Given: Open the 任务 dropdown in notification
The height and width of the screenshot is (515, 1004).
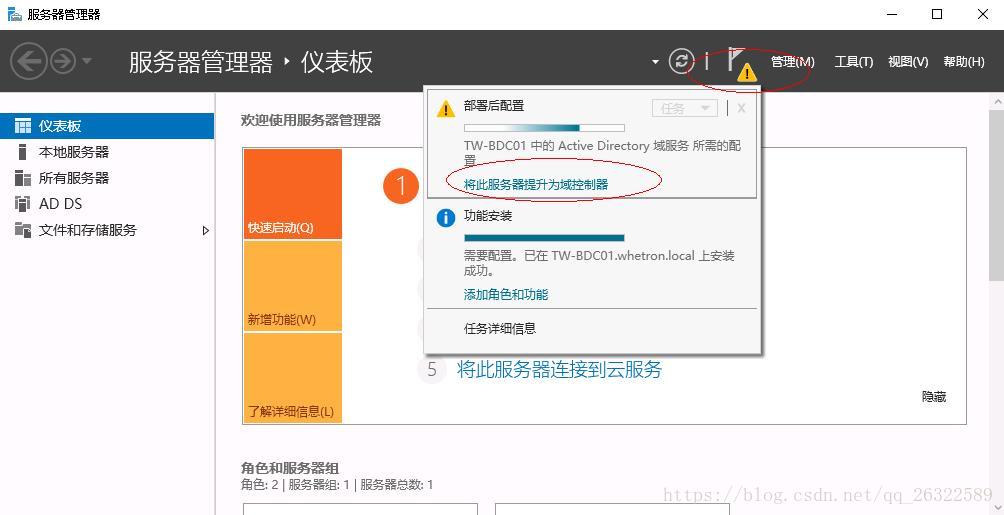Looking at the screenshot, I should [684, 108].
